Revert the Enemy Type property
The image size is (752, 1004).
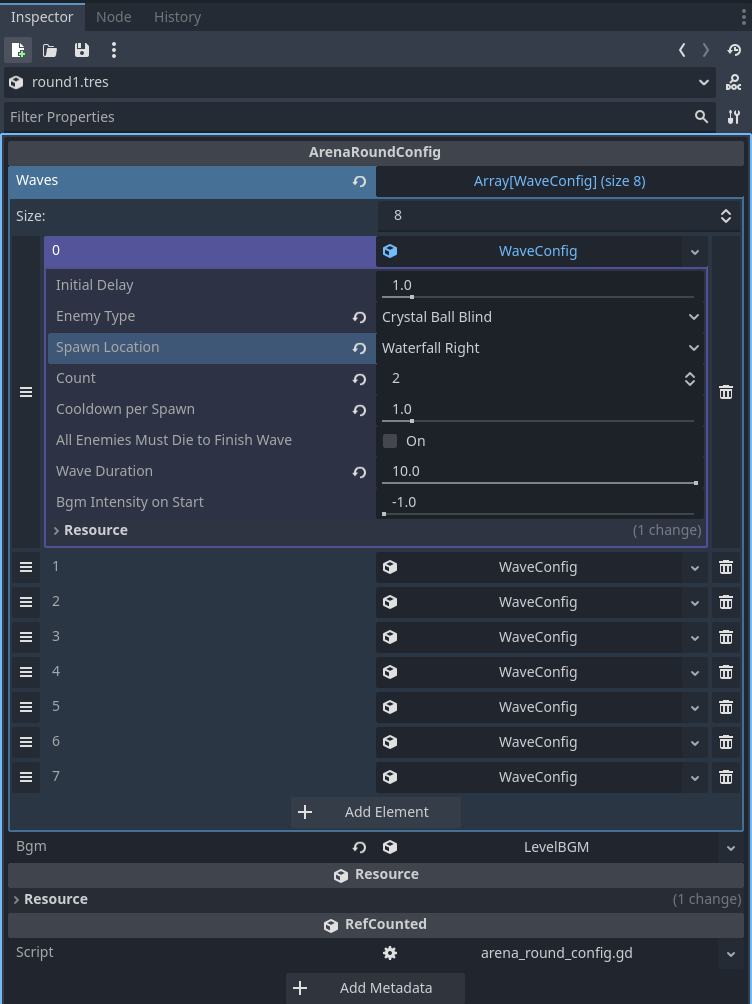pyautogui.click(x=359, y=317)
